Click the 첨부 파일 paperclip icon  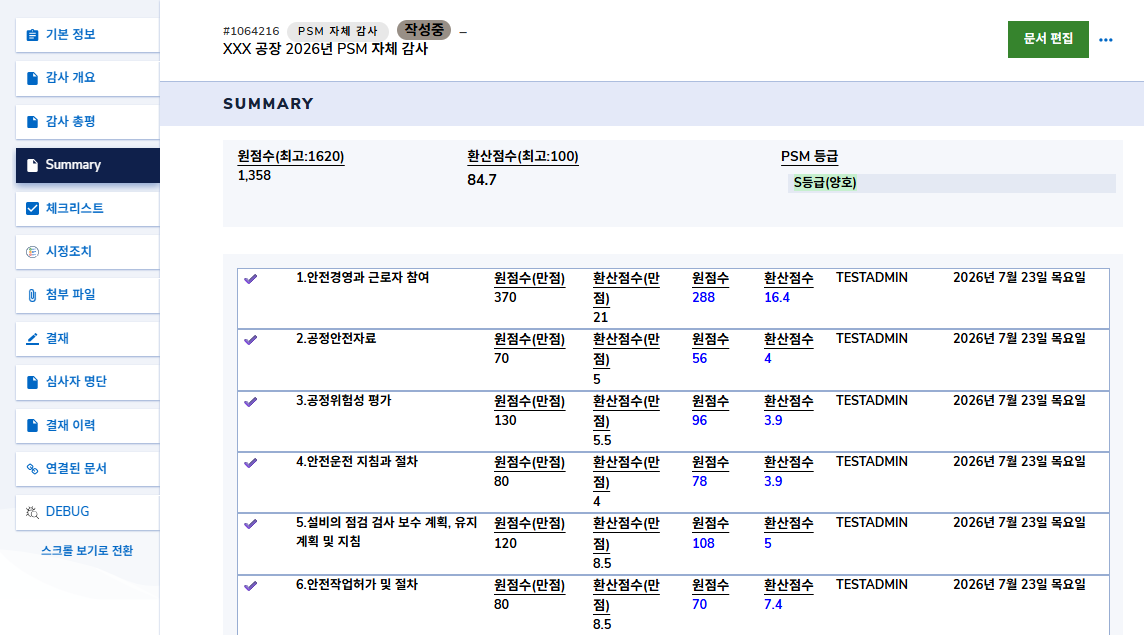coord(32,295)
